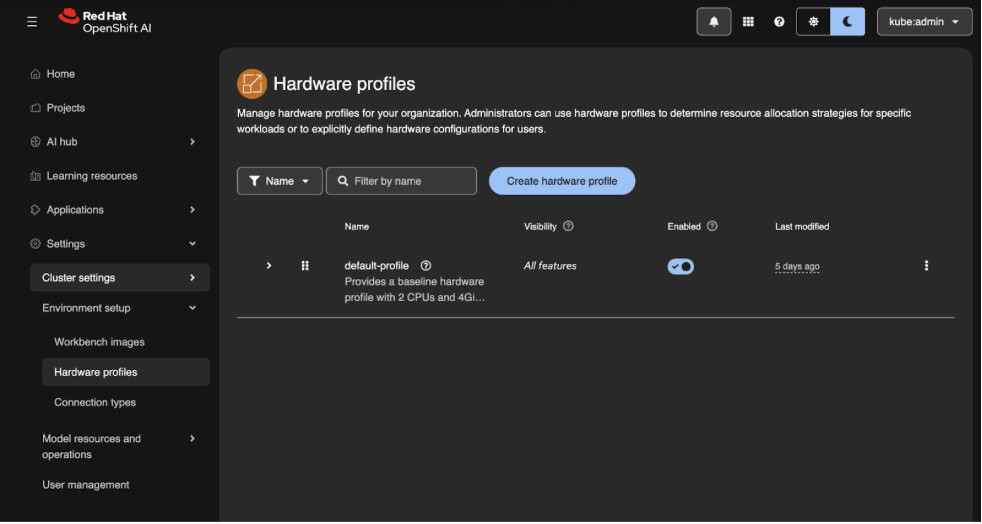Open the Name filter type dropdown

[x=279, y=181]
